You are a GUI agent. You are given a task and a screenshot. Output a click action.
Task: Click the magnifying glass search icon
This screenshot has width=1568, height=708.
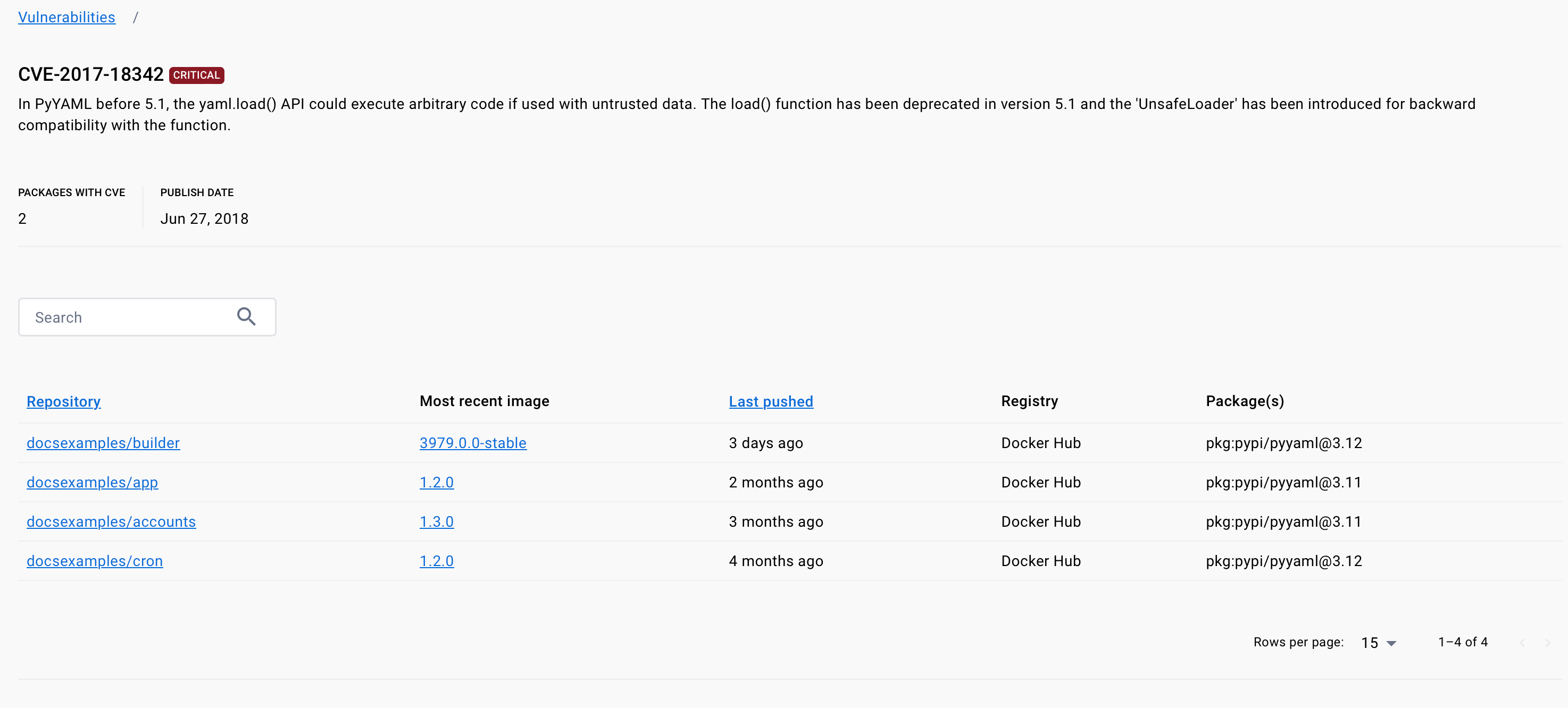point(246,316)
